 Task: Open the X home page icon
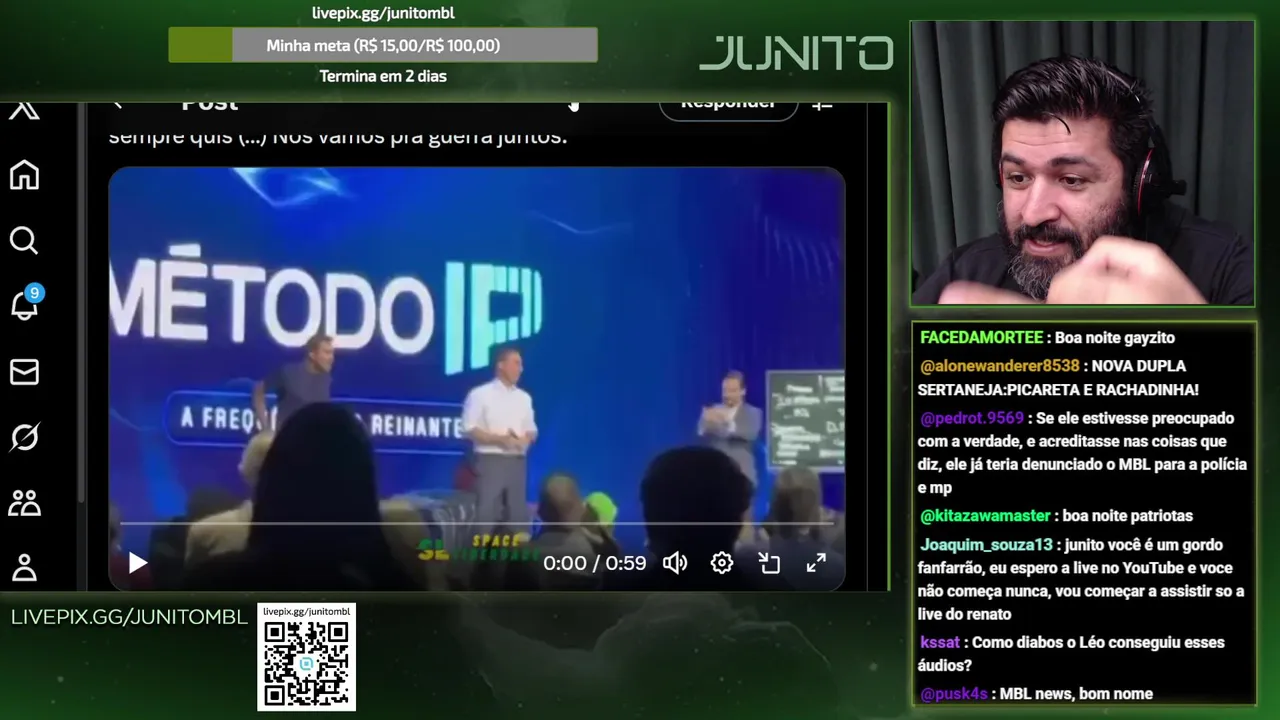pyautogui.click(x=24, y=175)
